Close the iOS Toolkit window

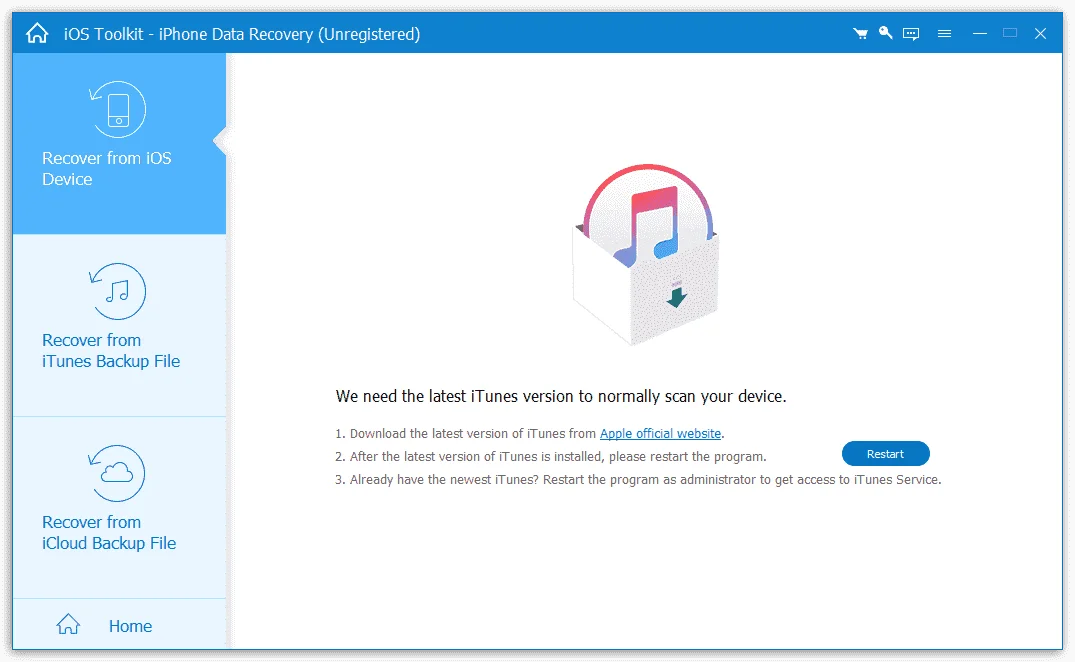click(x=1040, y=34)
